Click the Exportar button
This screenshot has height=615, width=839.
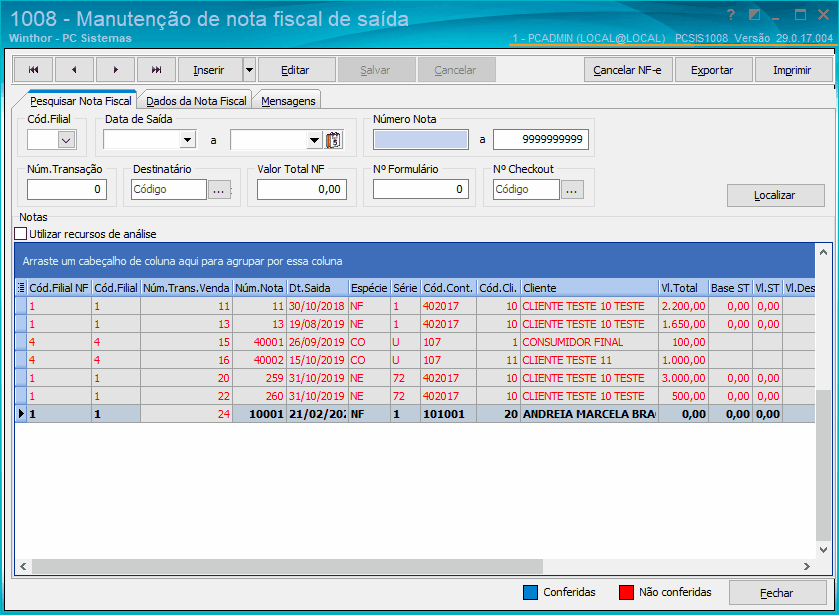[x=712, y=70]
